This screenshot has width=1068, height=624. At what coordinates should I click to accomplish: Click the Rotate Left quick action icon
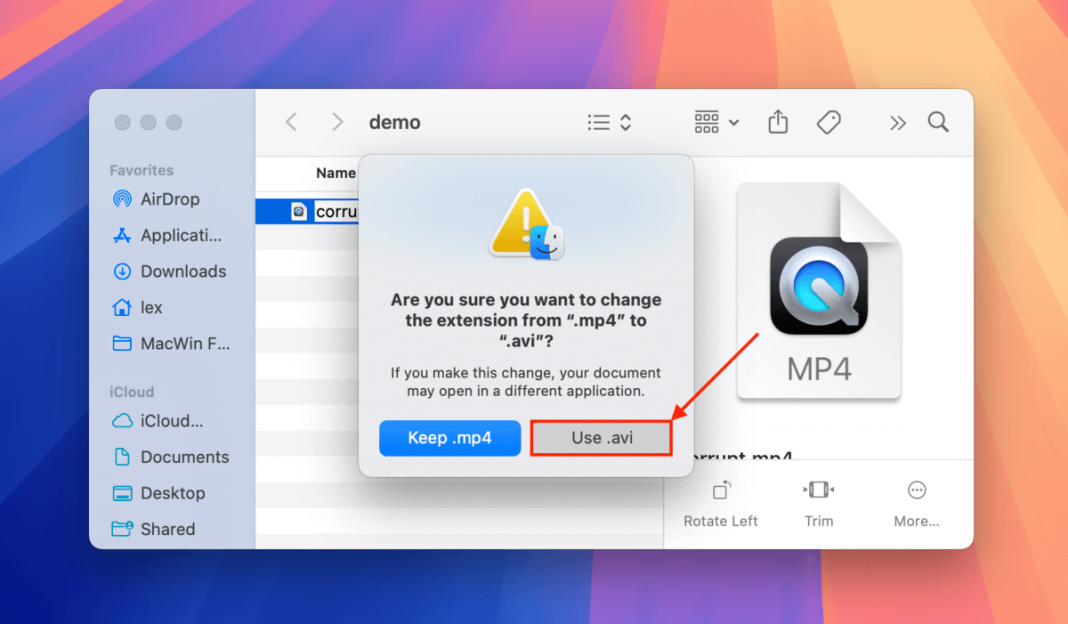click(721, 490)
